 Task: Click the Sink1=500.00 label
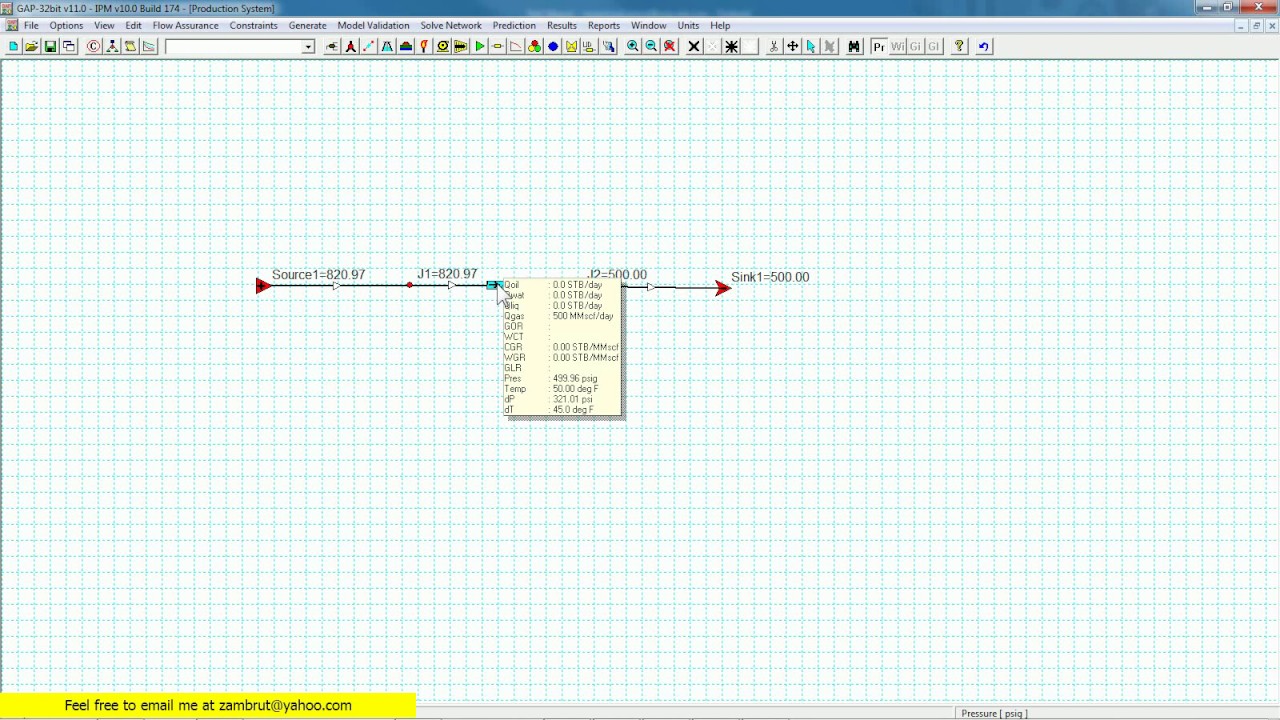click(x=770, y=277)
